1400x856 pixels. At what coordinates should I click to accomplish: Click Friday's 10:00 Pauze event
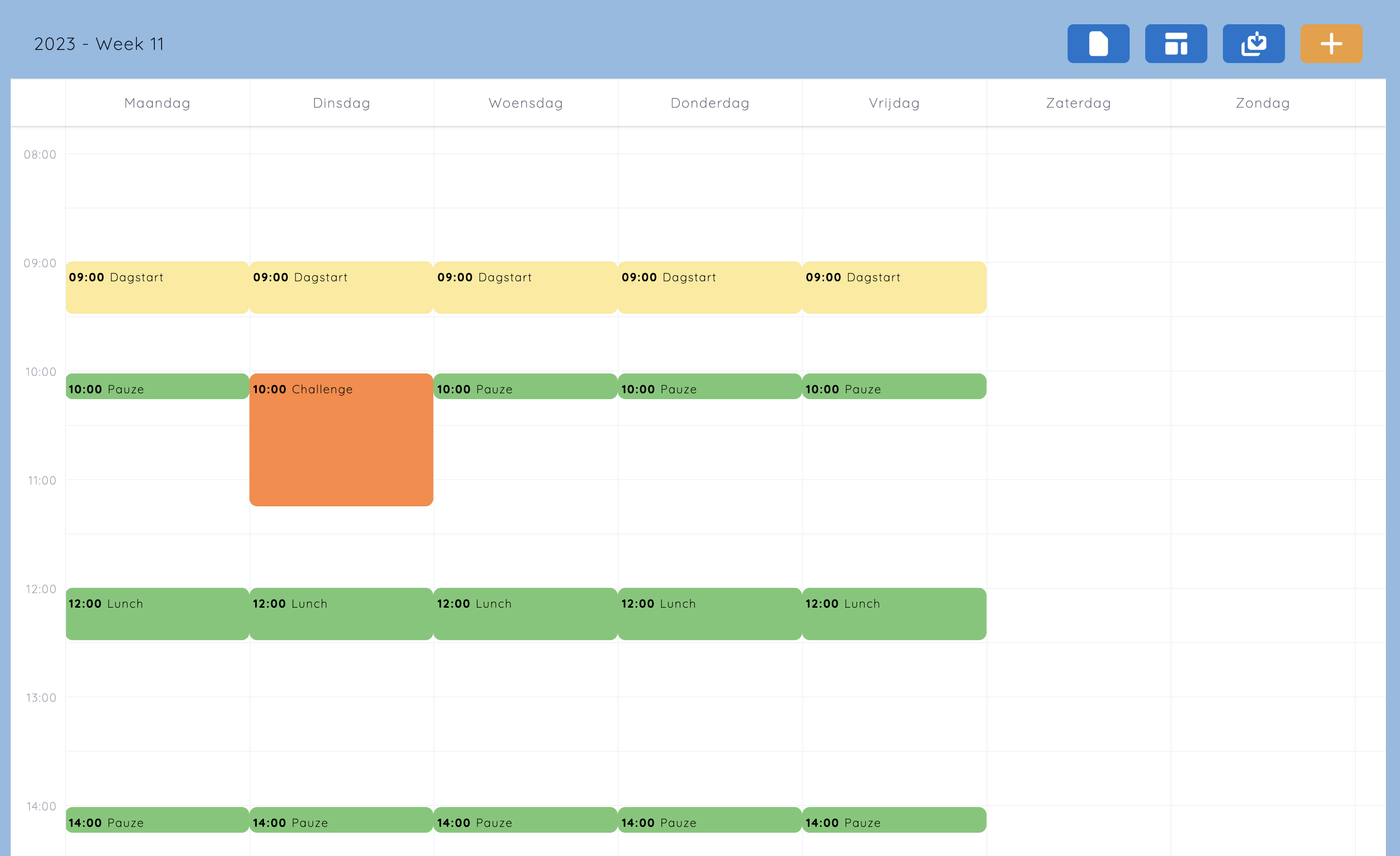[894, 386]
